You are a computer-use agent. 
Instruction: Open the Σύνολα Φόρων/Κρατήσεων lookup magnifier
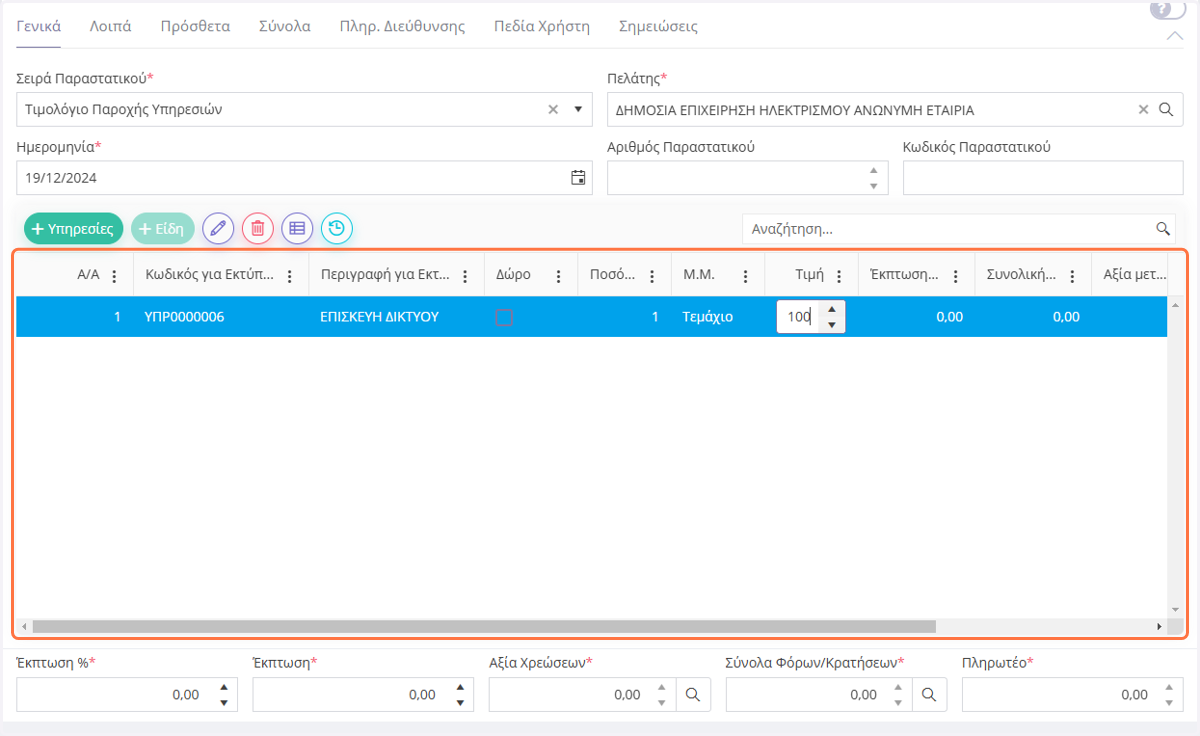pyautogui.click(x=929, y=695)
